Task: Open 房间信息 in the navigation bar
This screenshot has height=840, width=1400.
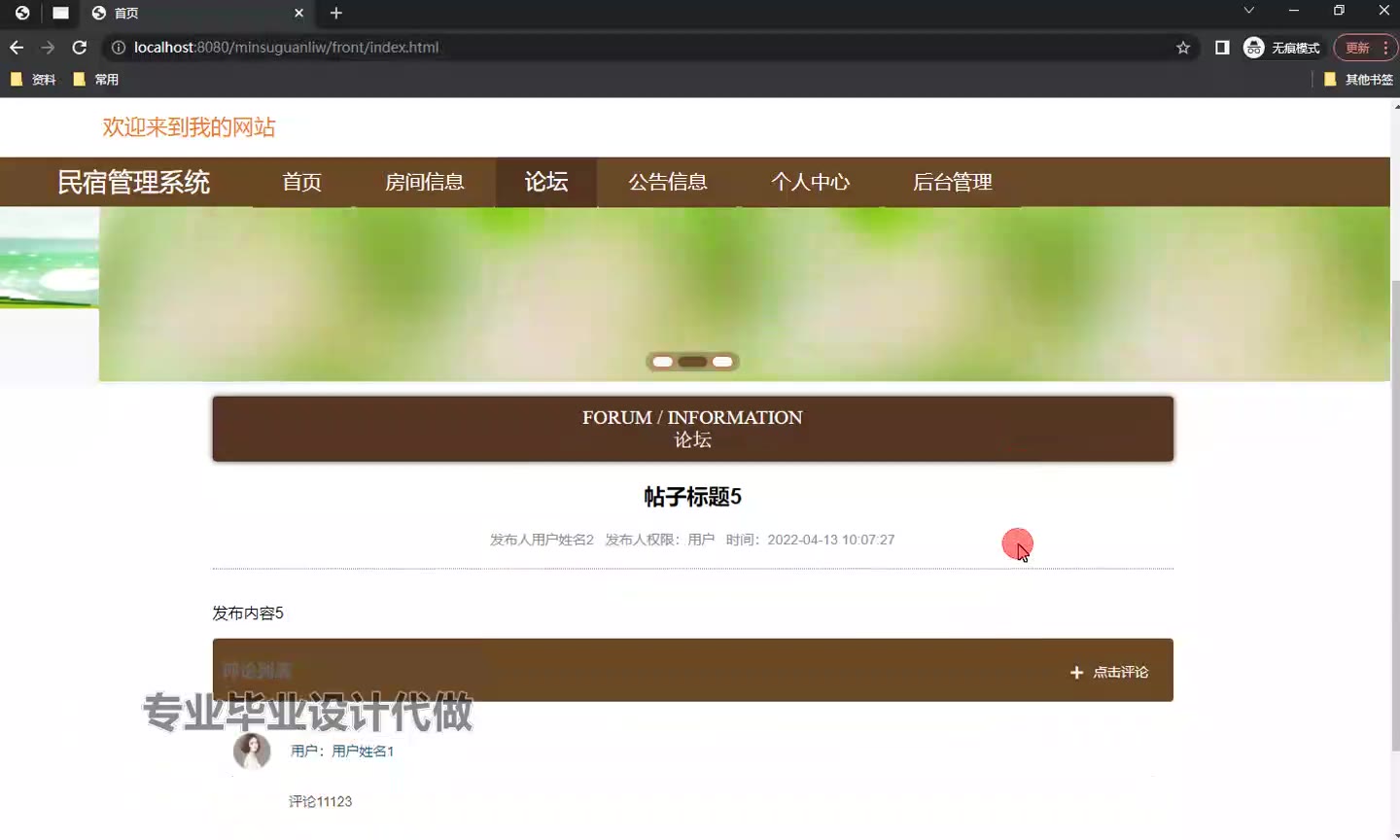Action: [x=425, y=182]
